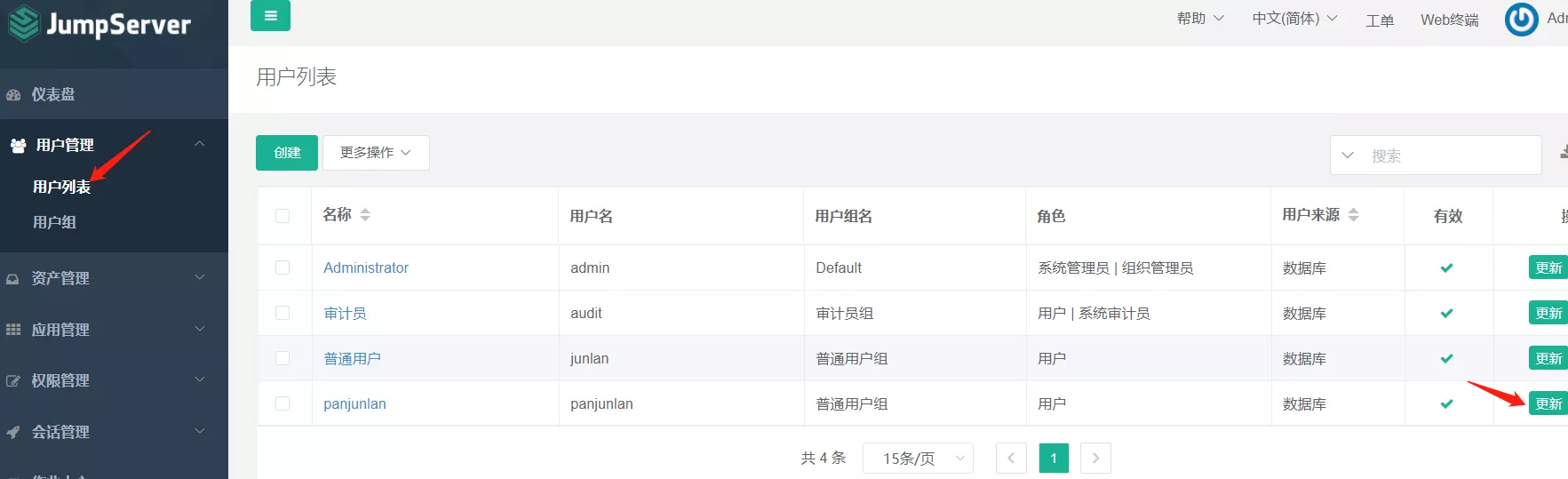Image resolution: width=1568 pixels, height=479 pixels.
Task: Click the hamburger menu collapse icon
Action: (x=270, y=16)
